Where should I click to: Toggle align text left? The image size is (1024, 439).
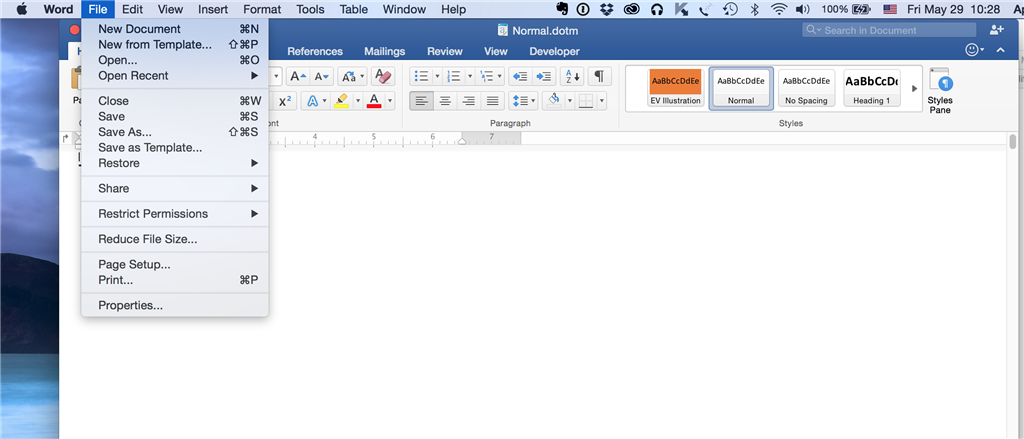coord(422,101)
